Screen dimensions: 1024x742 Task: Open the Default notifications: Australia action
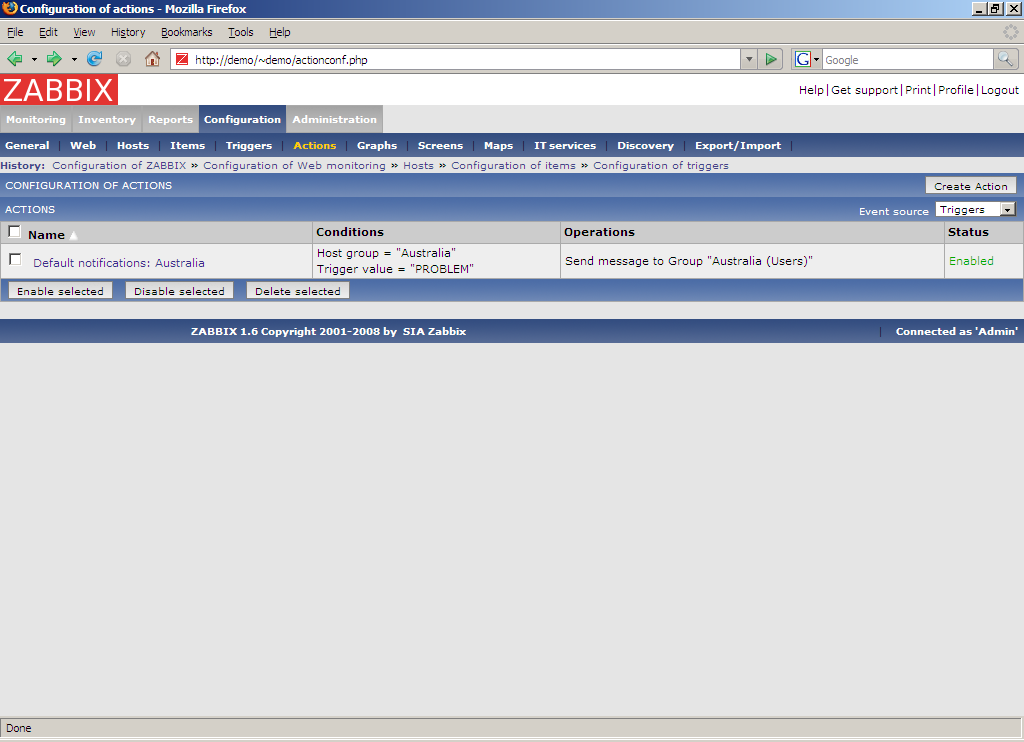(119, 263)
